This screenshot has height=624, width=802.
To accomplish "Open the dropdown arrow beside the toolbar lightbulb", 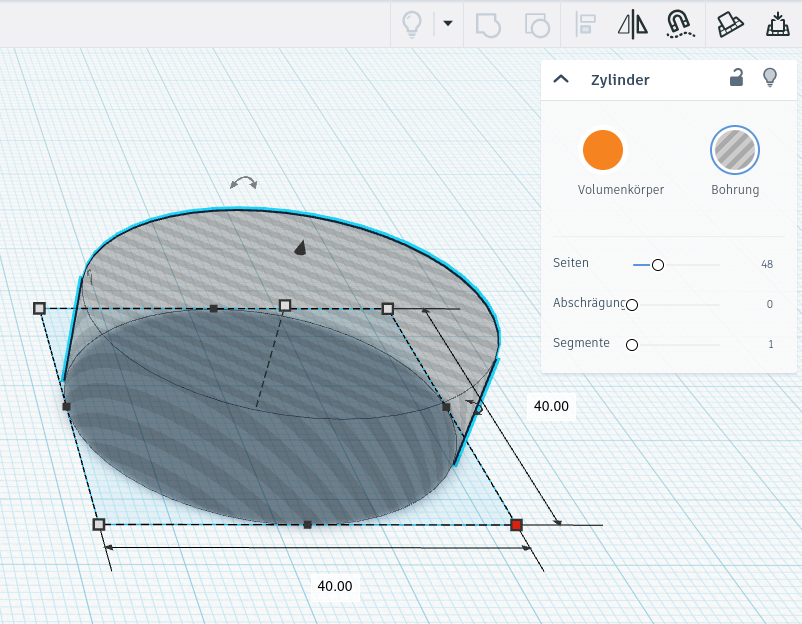I will (x=447, y=24).
